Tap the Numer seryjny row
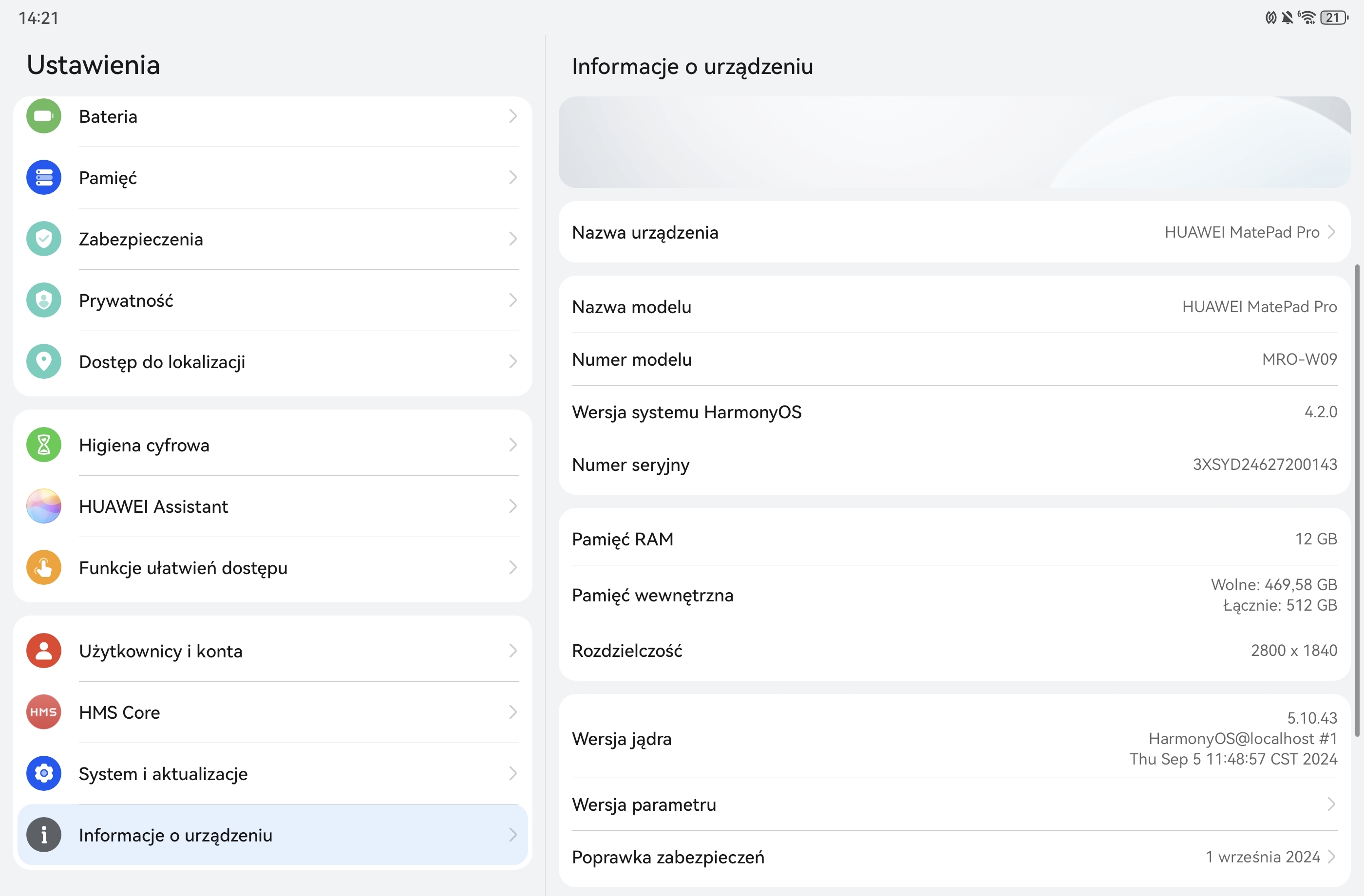 pyautogui.click(x=954, y=465)
